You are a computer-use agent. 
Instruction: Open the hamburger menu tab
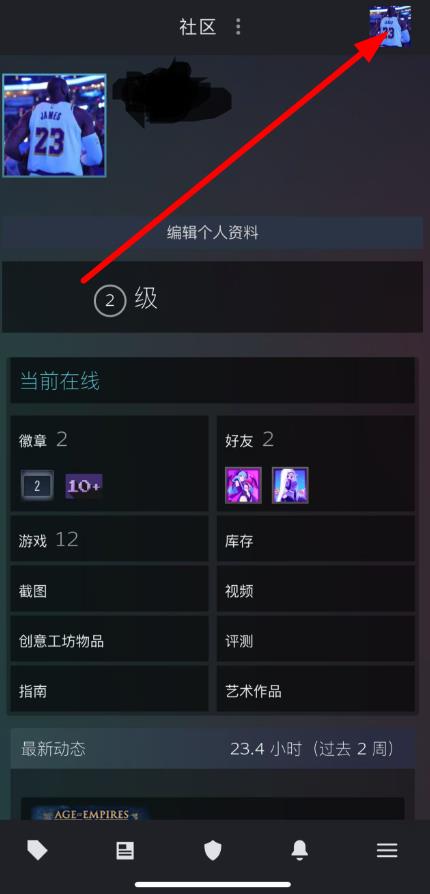[387, 851]
